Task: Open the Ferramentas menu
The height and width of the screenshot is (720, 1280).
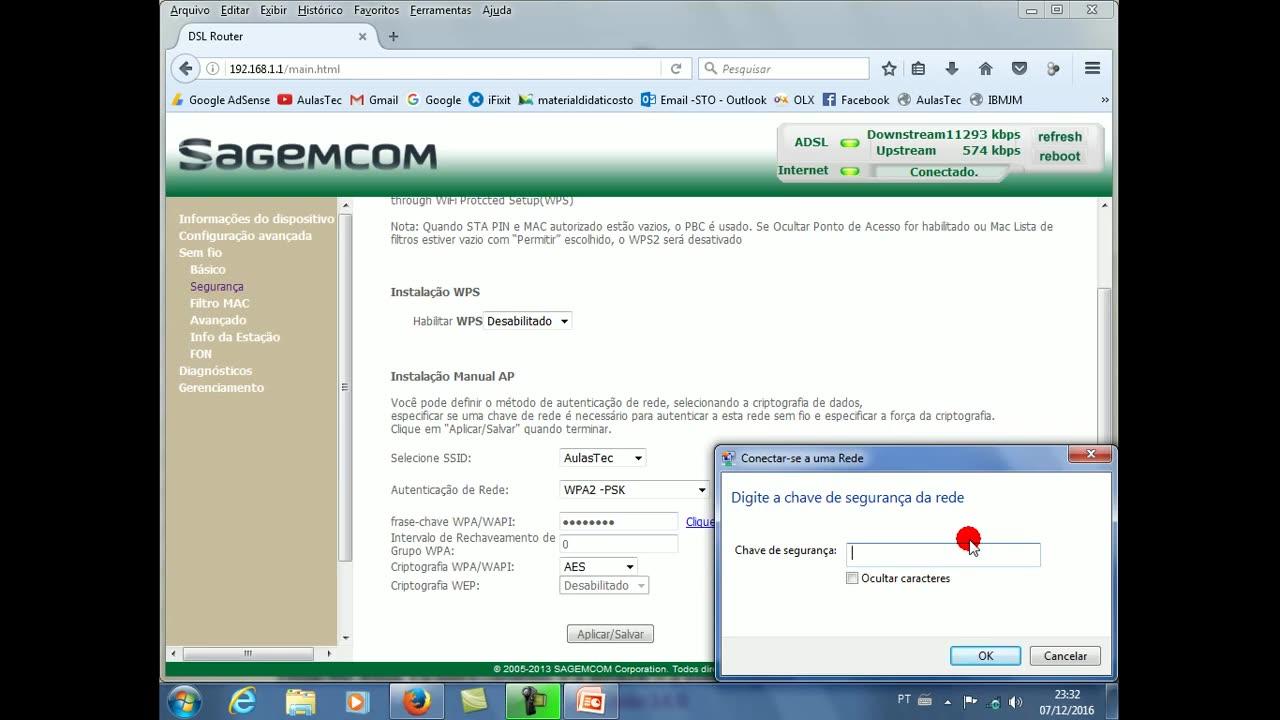Action: coord(440,10)
